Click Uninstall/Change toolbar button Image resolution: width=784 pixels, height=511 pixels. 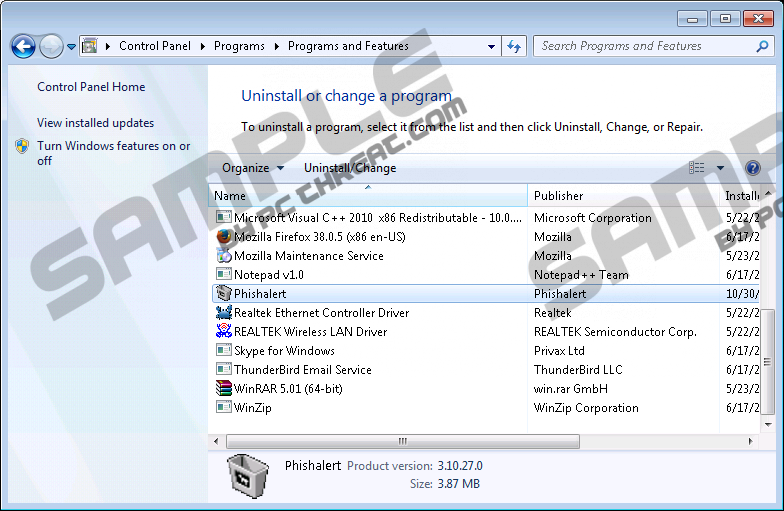coord(350,168)
